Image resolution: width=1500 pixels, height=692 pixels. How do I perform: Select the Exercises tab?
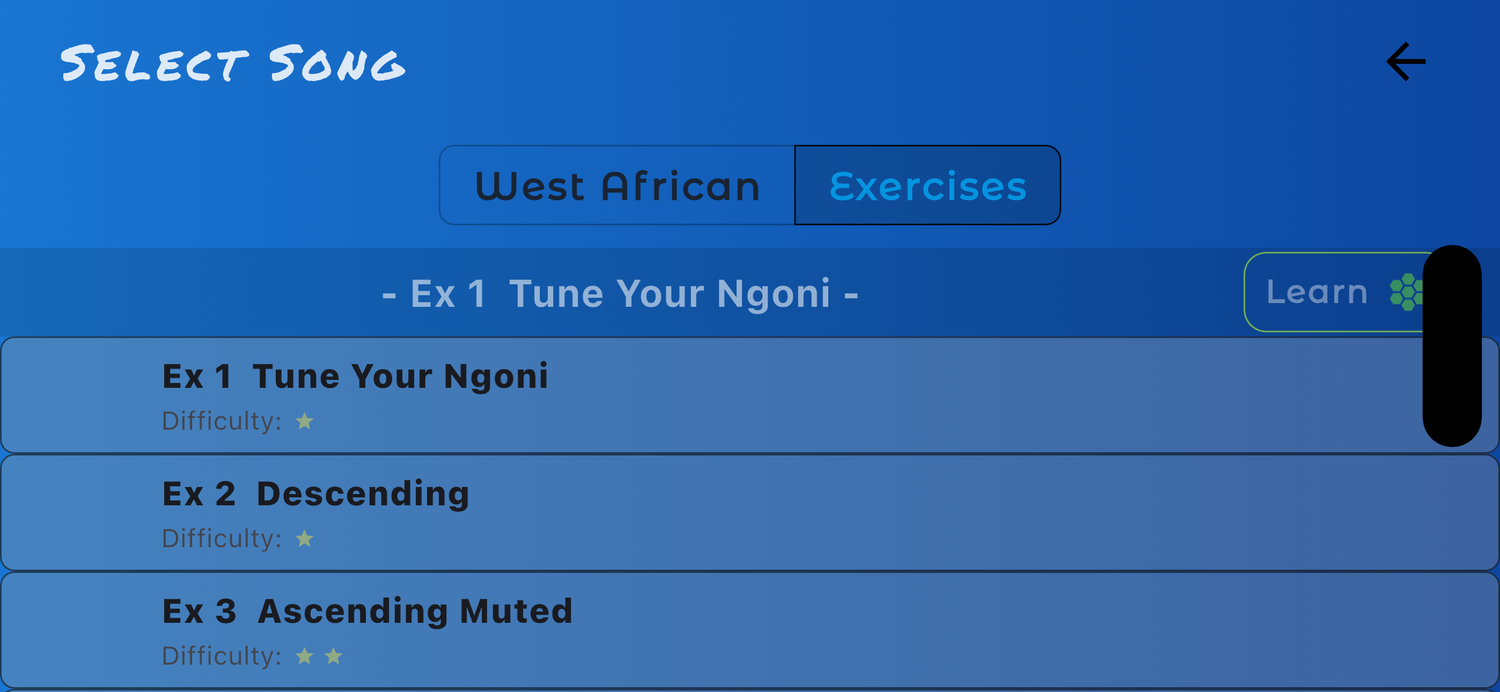pos(927,186)
